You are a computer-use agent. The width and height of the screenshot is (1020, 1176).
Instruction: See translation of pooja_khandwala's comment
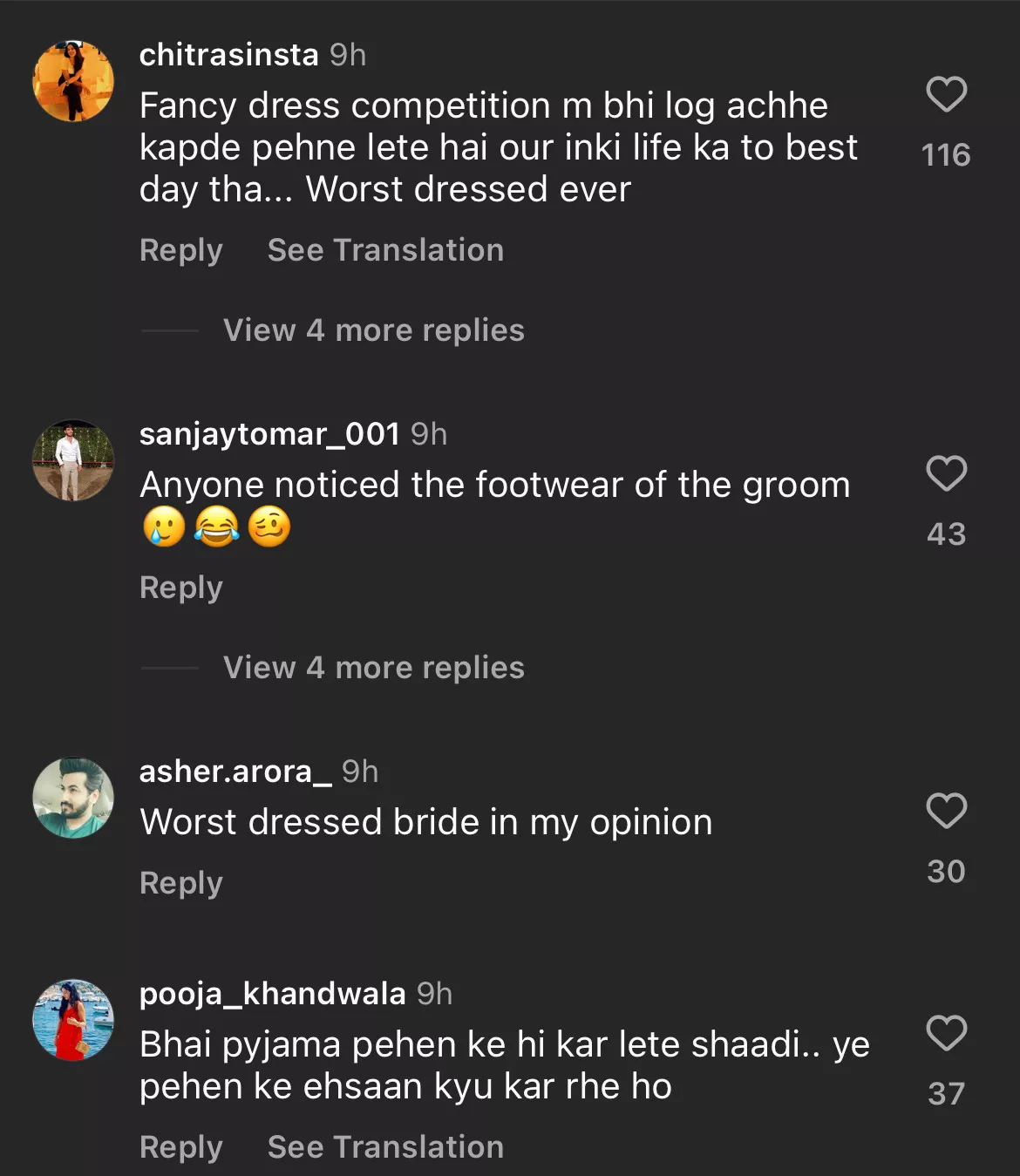(x=385, y=1147)
